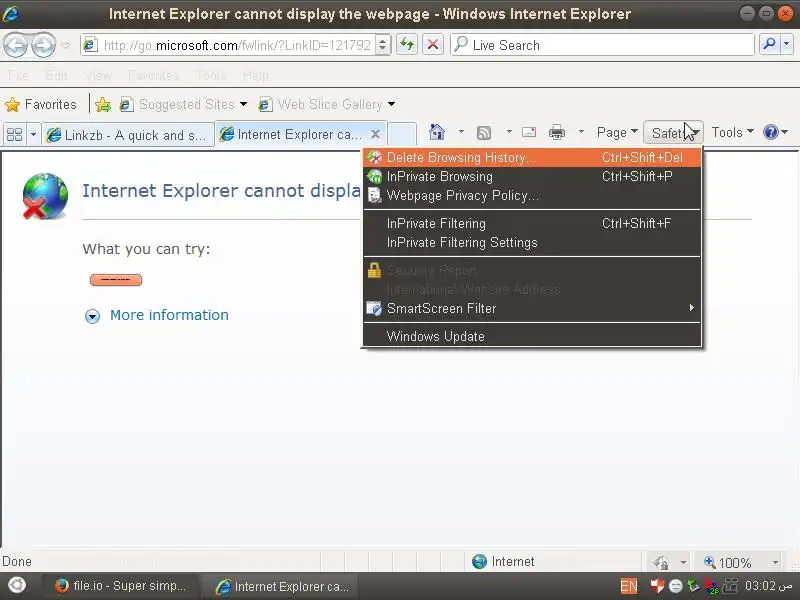Click the Safety command bar button

point(673,133)
